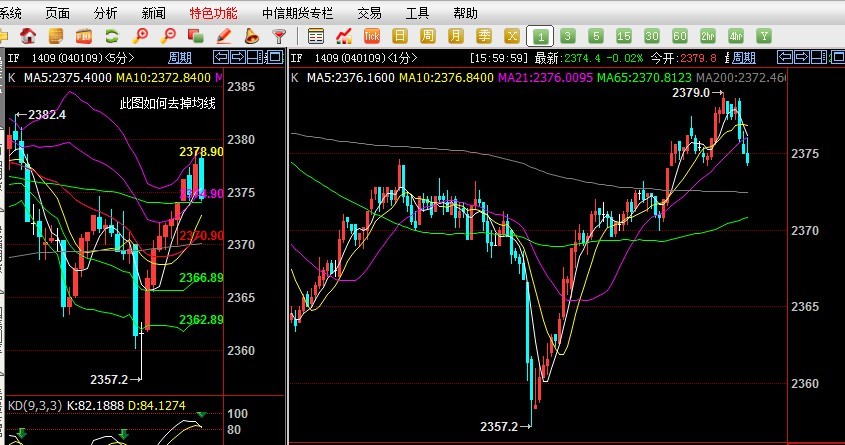Image resolution: width=845 pixels, height=445 pixels.
Task: Switch to the 15-minute period button
Action: pyautogui.click(x=624, y=36)
